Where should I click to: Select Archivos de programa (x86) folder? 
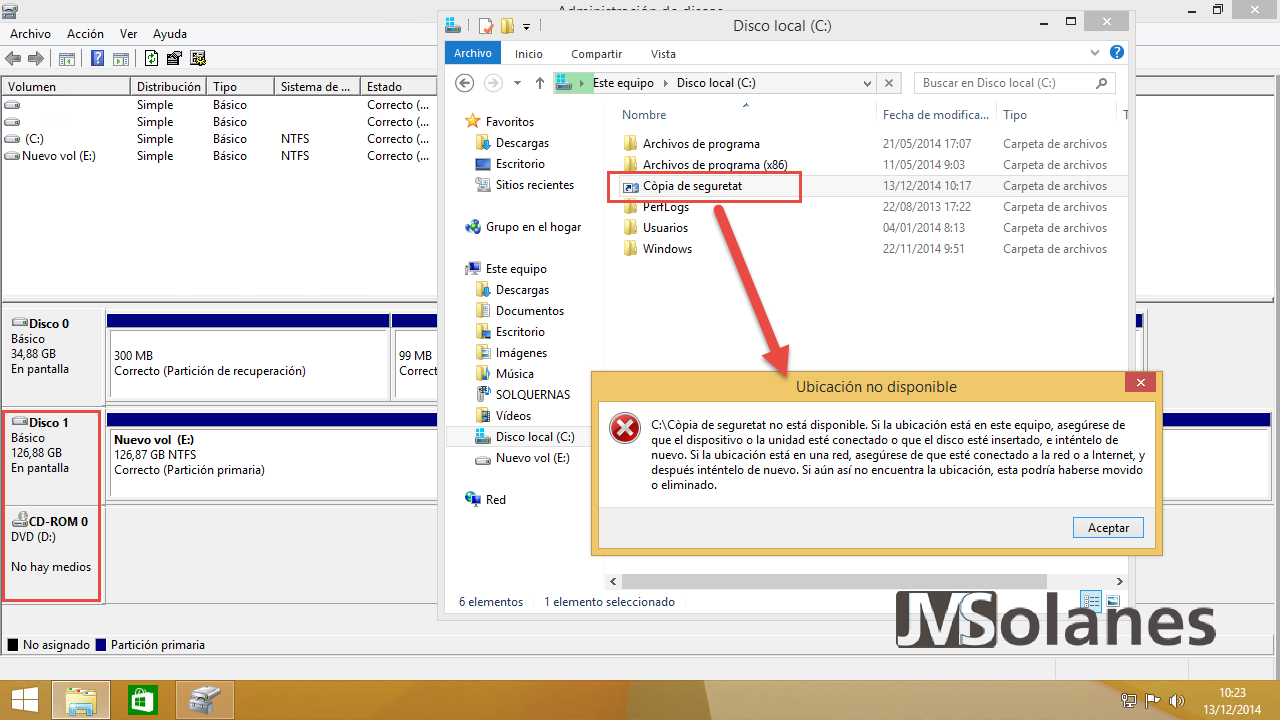tap(715, 165)
